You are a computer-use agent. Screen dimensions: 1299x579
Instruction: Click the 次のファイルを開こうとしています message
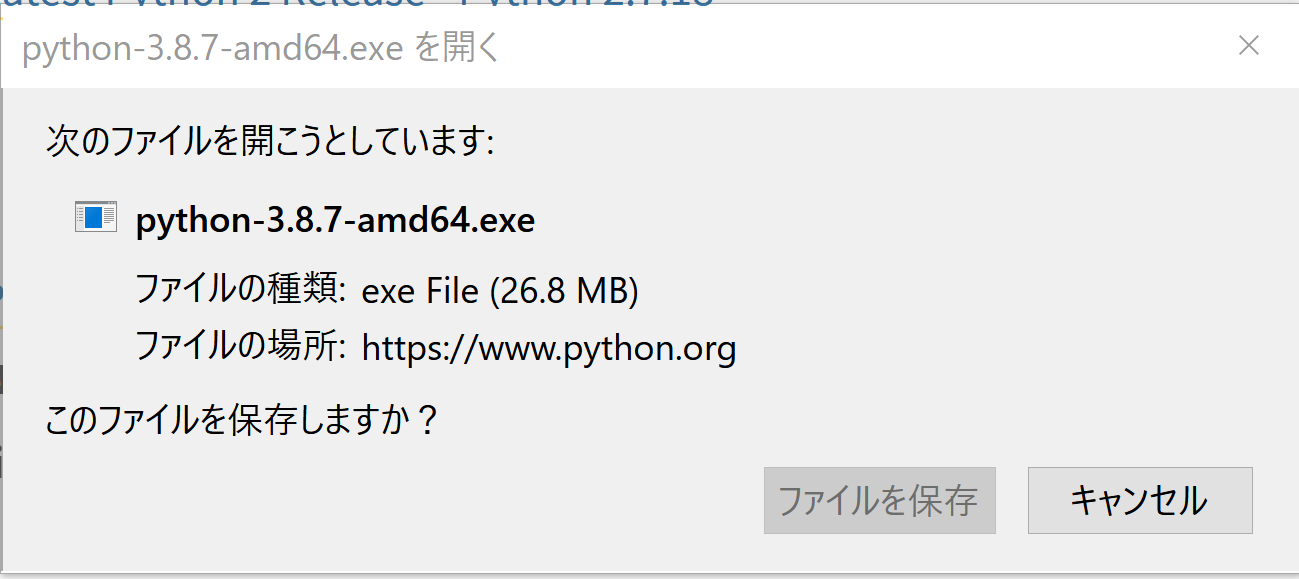[270, 142]
